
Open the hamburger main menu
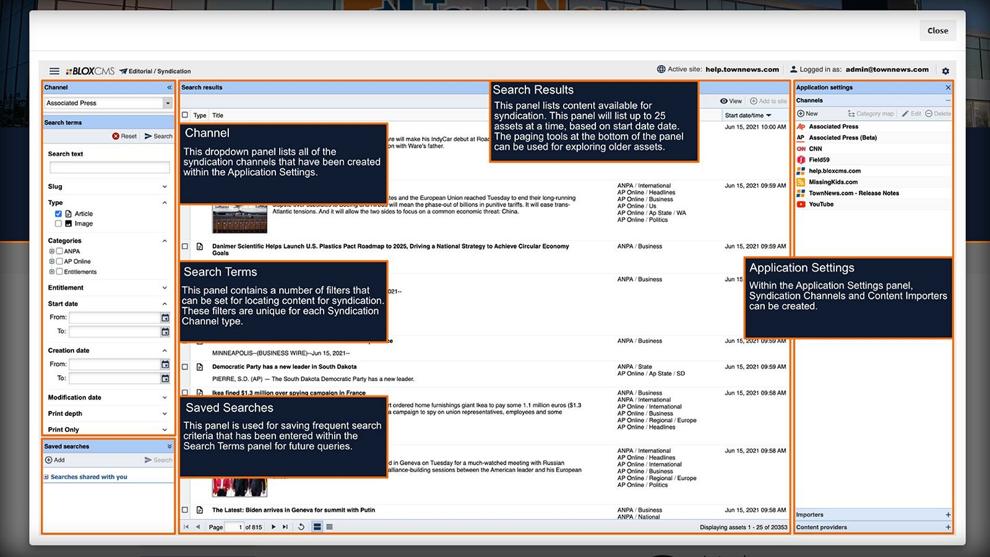point(54,71)
